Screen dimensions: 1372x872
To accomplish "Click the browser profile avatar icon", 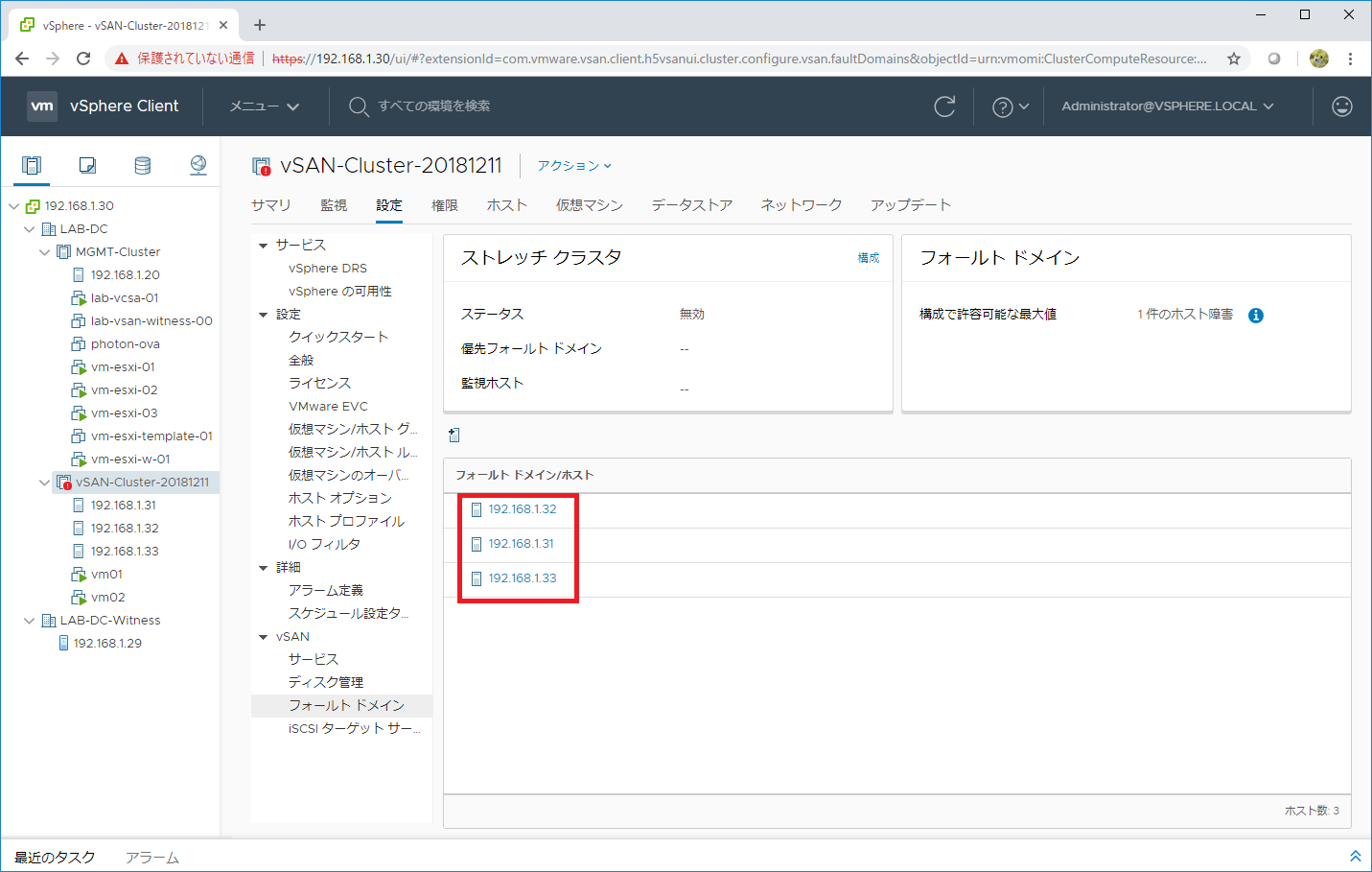I will coord(1319,59).
